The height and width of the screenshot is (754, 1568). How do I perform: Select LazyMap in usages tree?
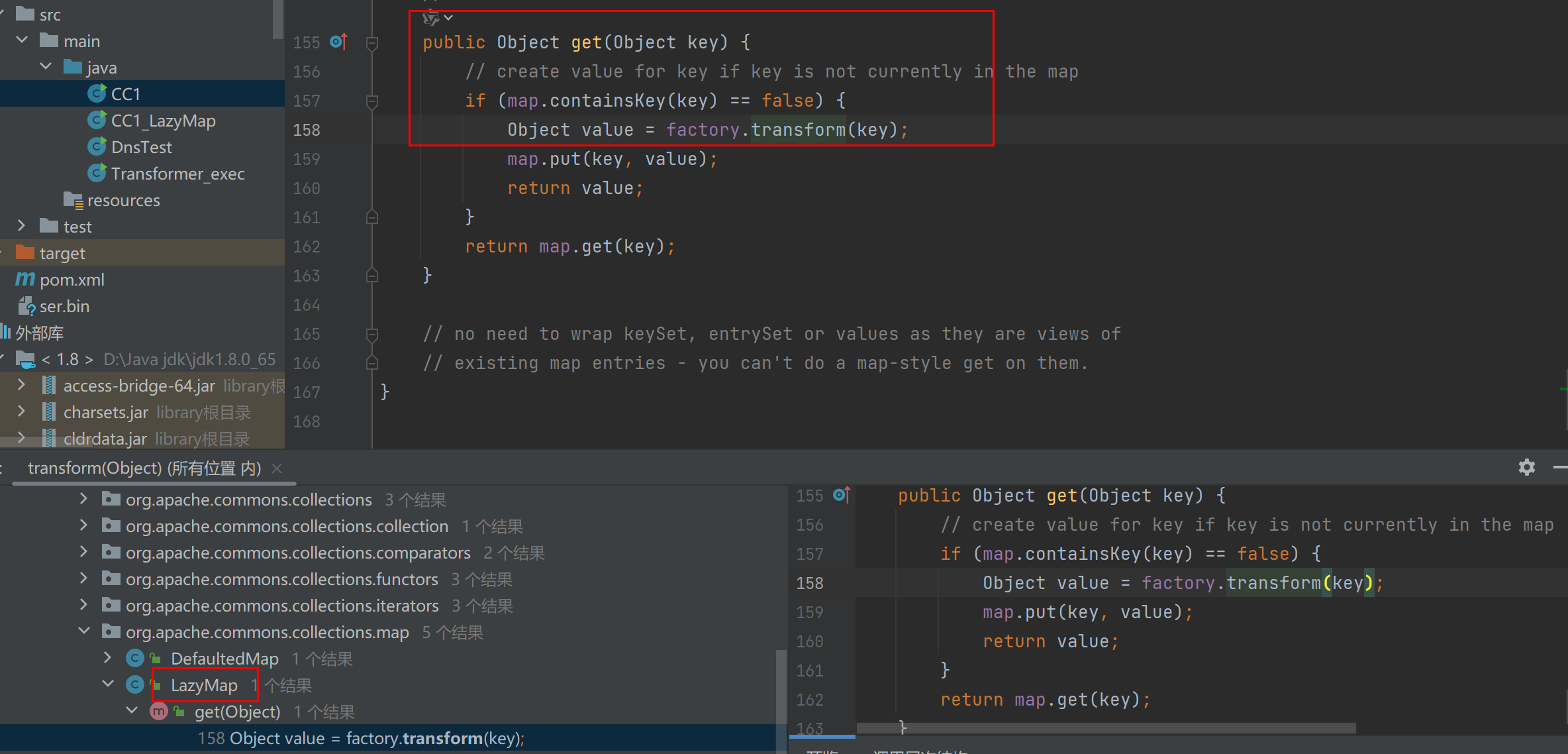point(204,685)
